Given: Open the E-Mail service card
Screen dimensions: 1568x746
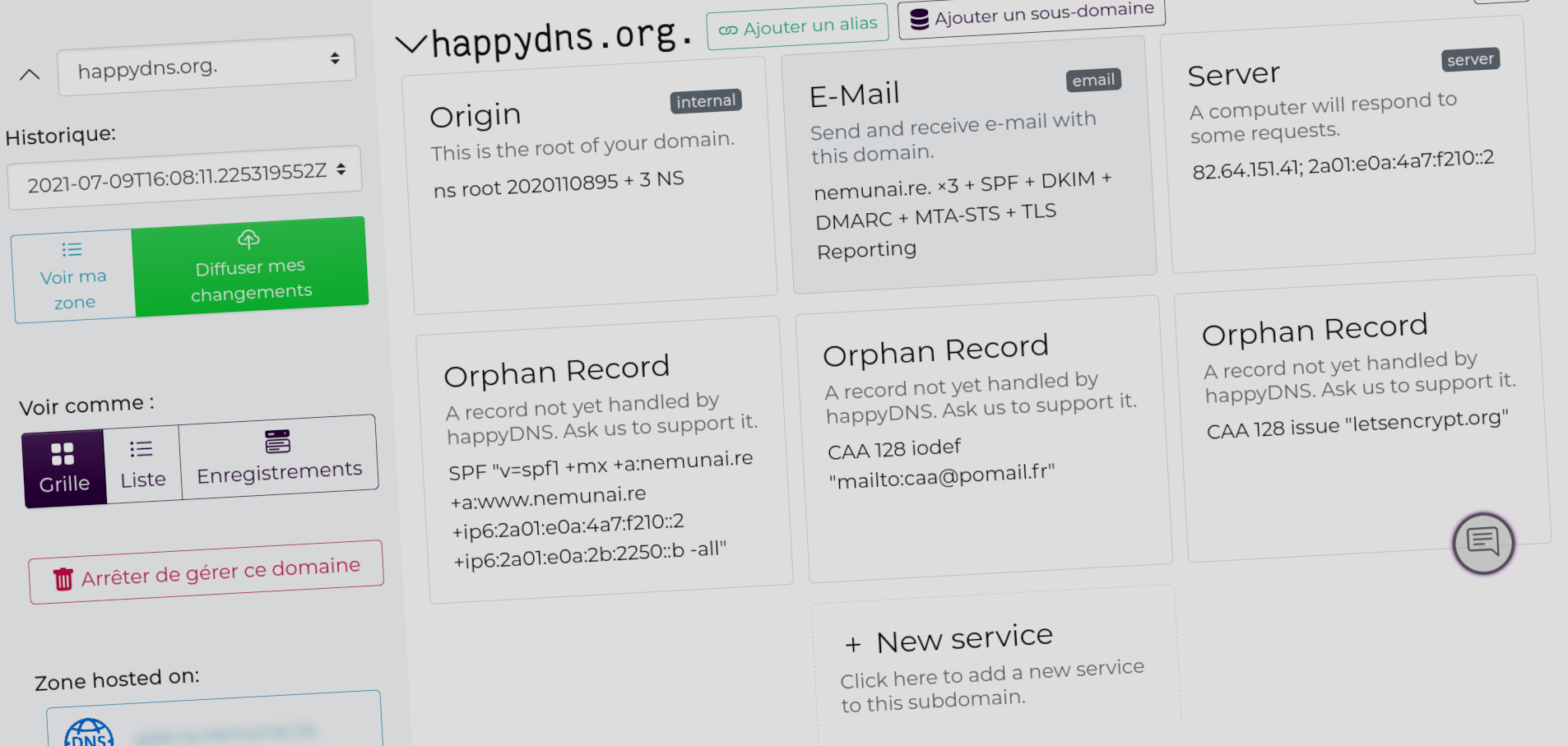Looking at the screenshot, I should (x=969, y=164).
